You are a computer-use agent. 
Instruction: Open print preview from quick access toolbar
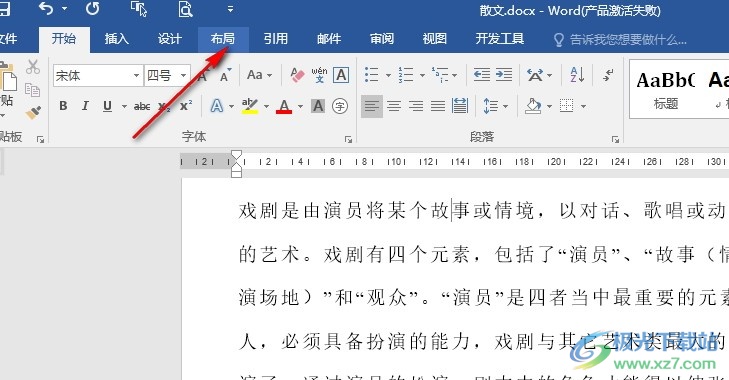[185, 9]
